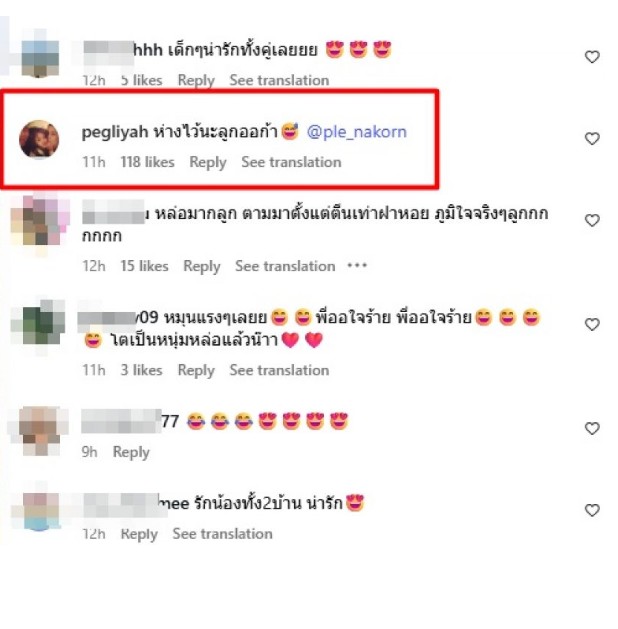
Task: Reply to the first comment at top
Action: pyautogui.click(x=196, y=81)
